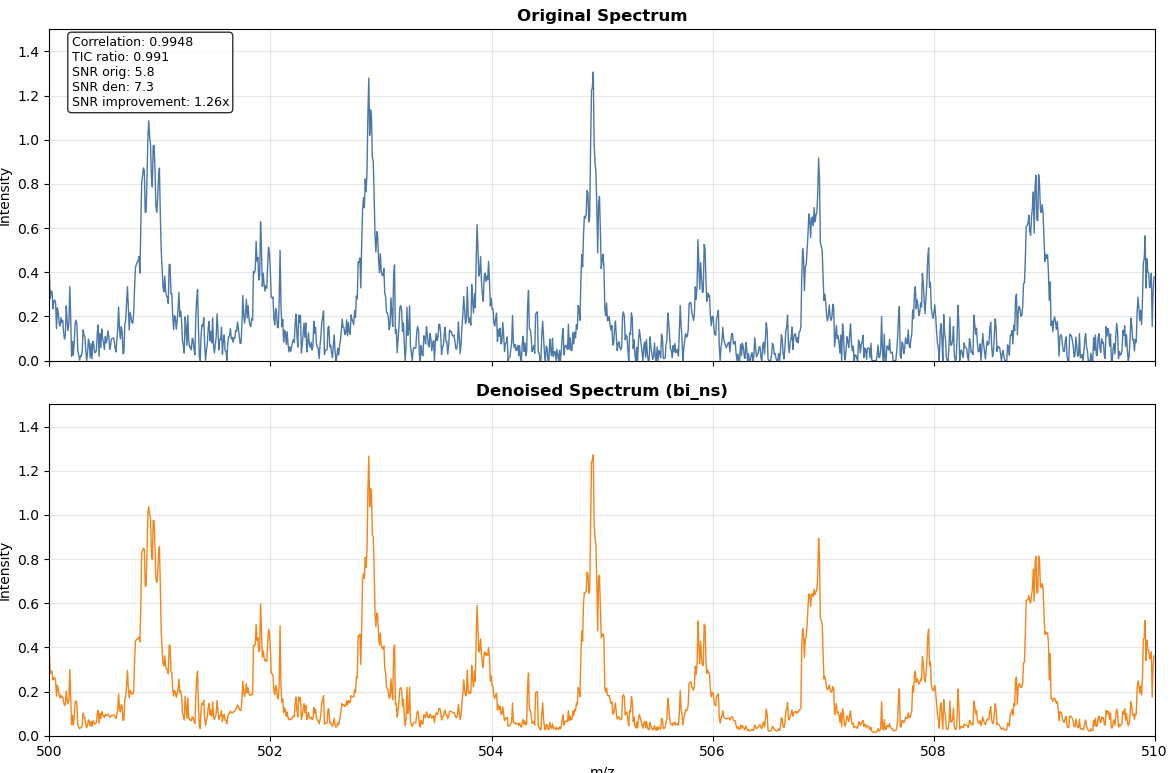This screenshot has width=1171, height=773.
Task: Click the x-axis tick label 506
Action: (712, 751)
